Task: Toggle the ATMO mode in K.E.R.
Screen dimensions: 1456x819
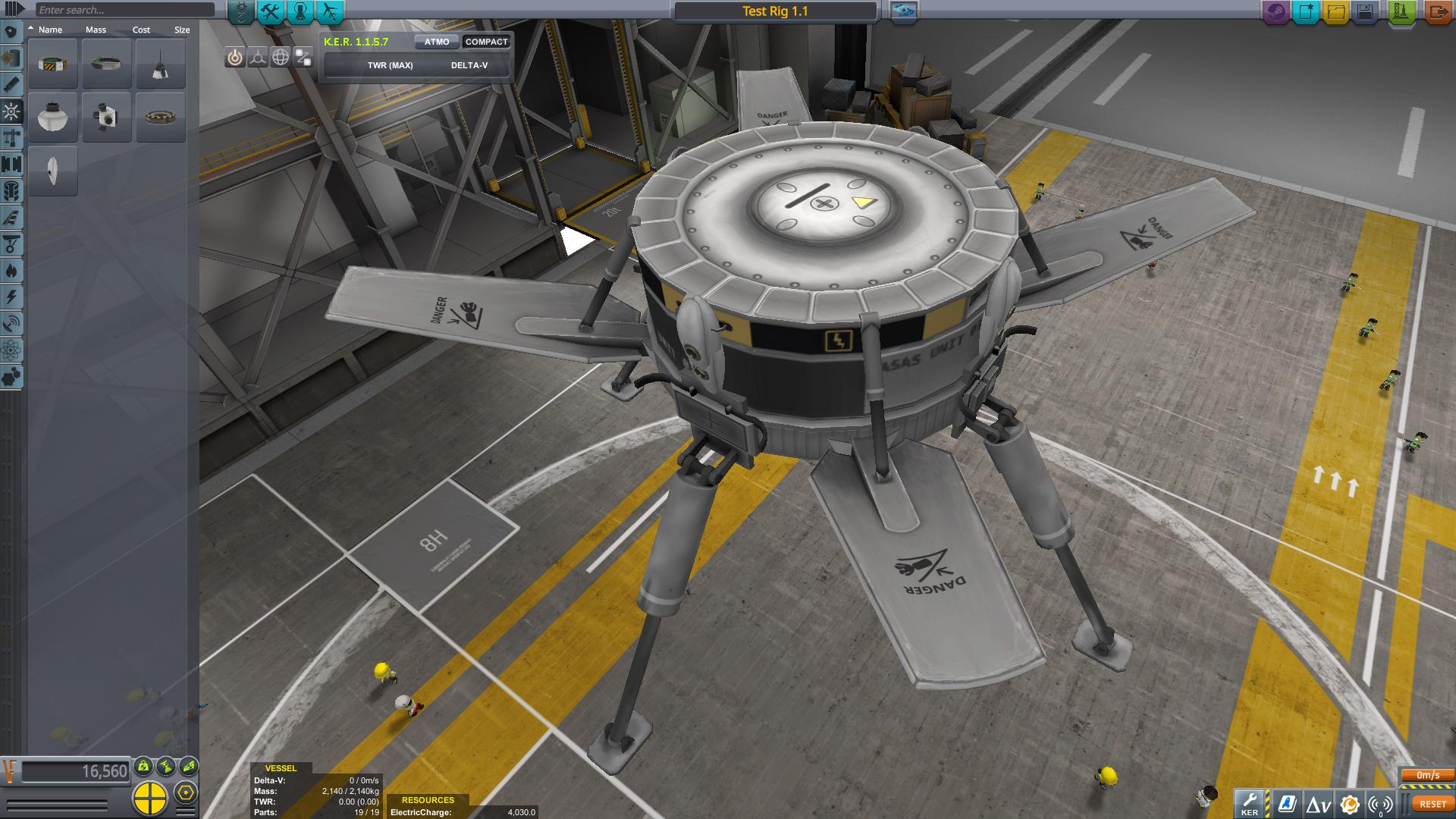Action: (436, 42)
